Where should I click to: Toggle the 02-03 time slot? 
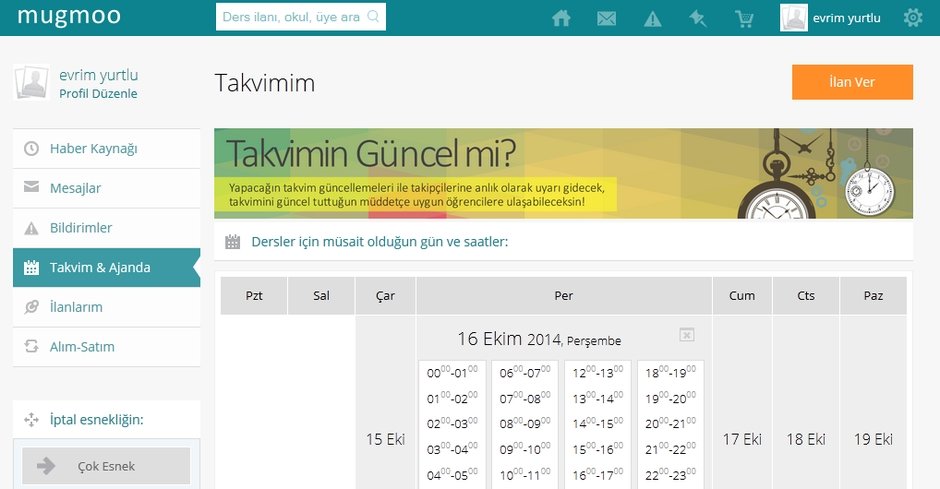(452, 424)
